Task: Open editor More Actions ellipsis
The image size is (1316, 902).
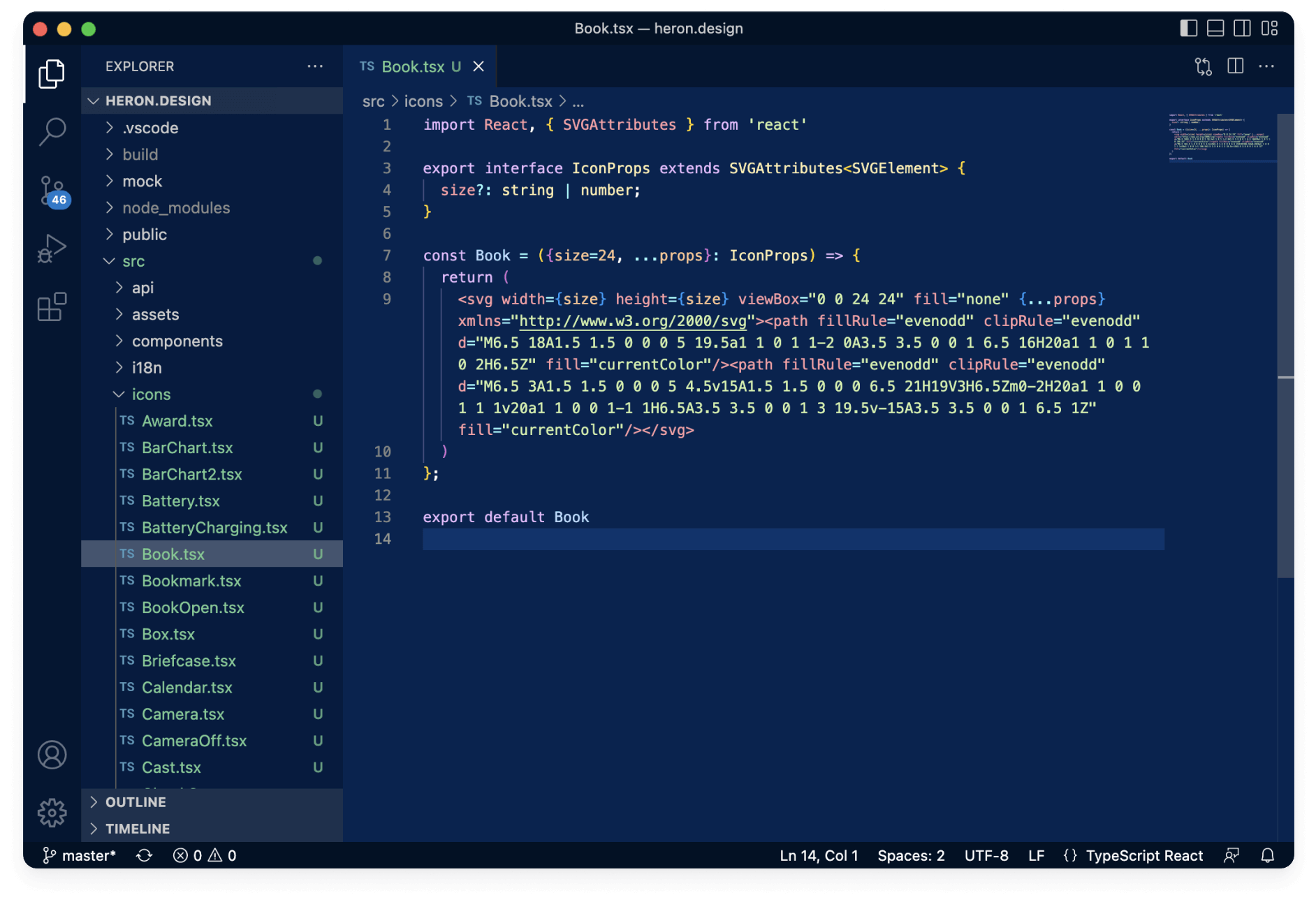Action: (1266, 66)
